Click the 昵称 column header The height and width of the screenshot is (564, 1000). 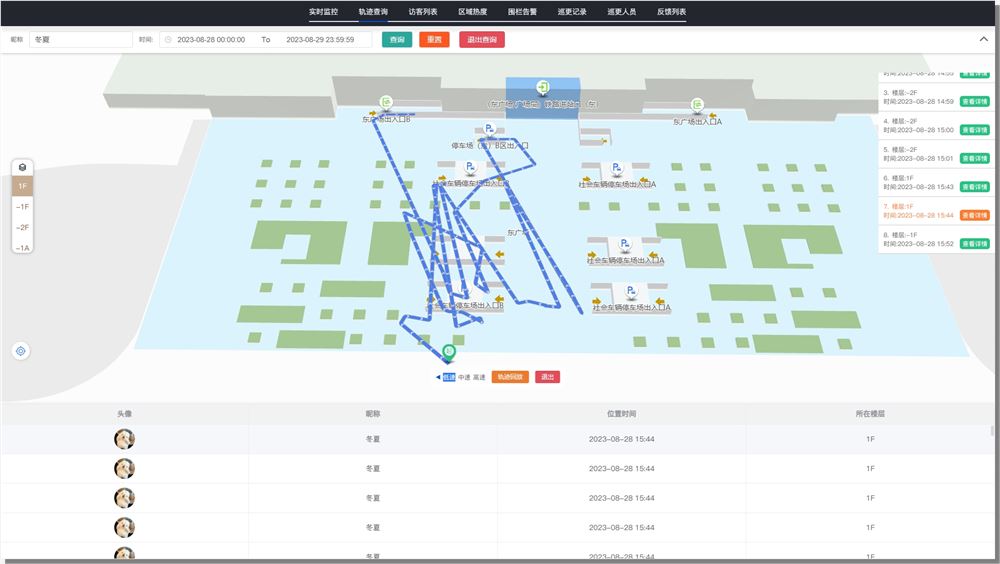pyautogui.click(x=373, y=413)
